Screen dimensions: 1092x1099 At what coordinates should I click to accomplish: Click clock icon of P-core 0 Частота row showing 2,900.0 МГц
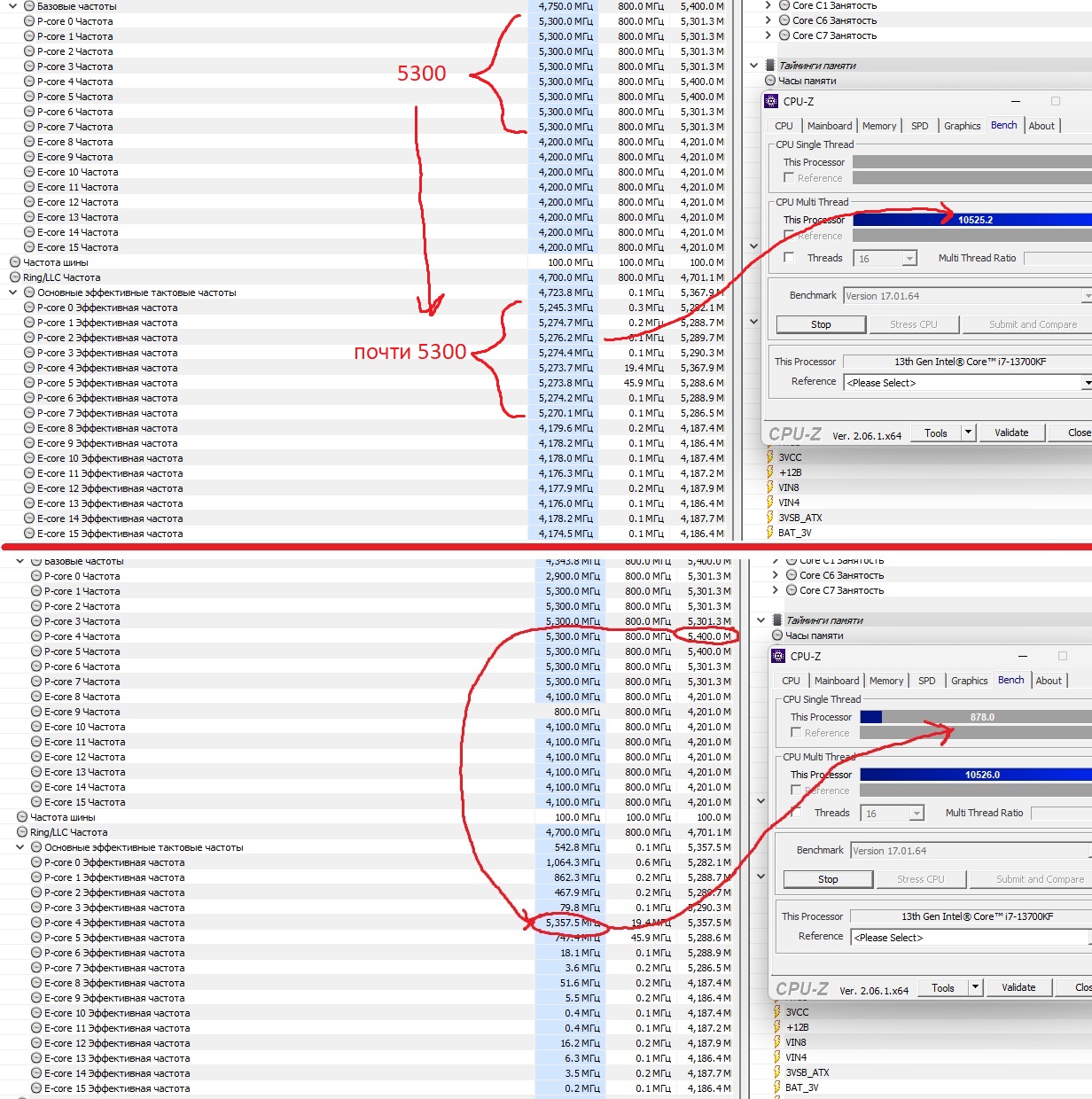tap(36, 576)
